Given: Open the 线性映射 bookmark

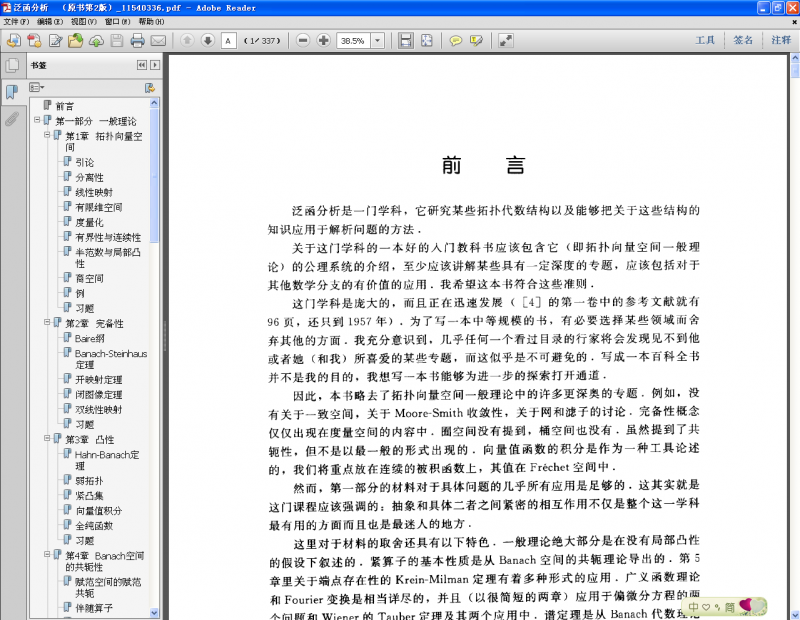Looking at the screenshot, I should click(x=94, y=192).
